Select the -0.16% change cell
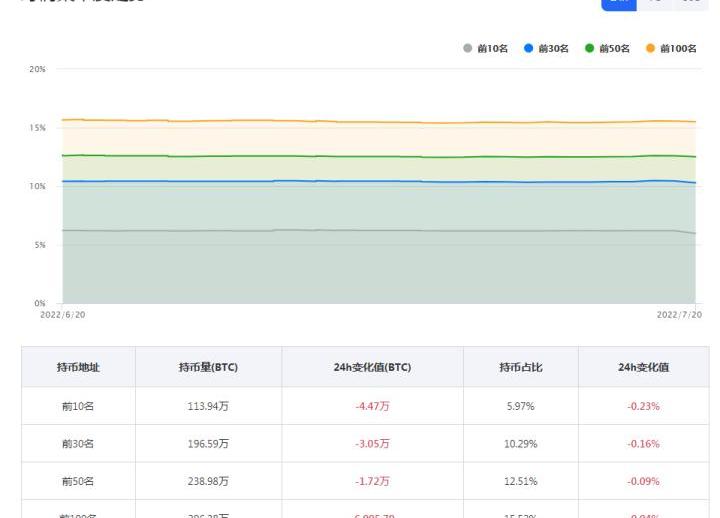This screenshot has height=518, width=720. (643, 444)
